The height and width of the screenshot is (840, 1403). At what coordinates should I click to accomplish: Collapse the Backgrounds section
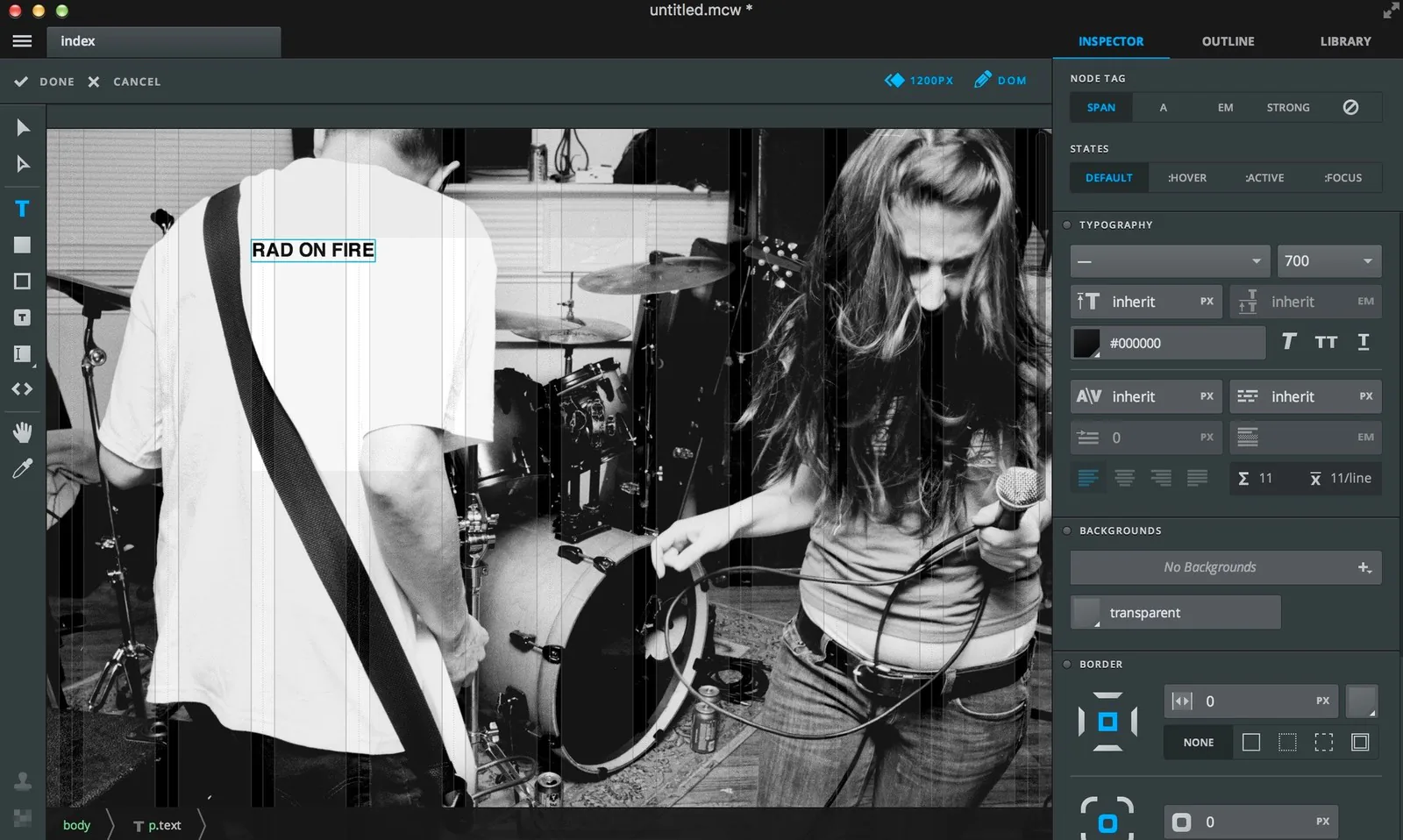(1067, 530)
